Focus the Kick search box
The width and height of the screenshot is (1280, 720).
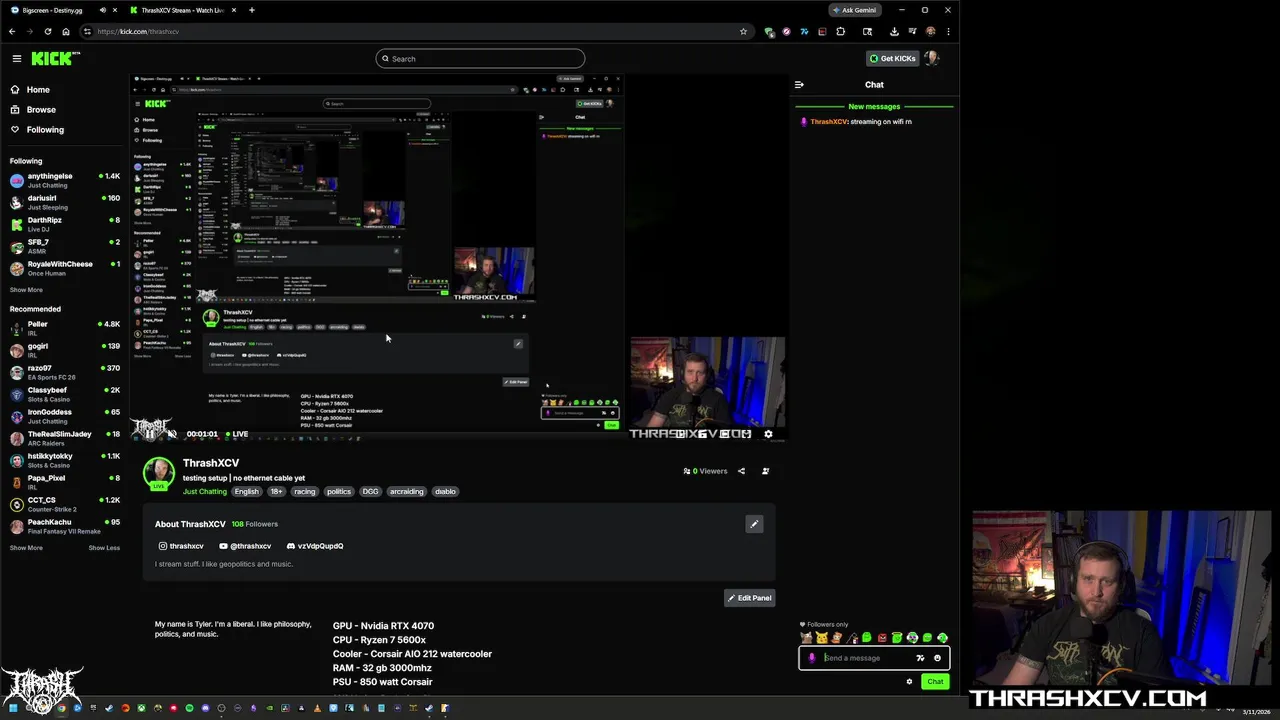click(x=480, y=59)
